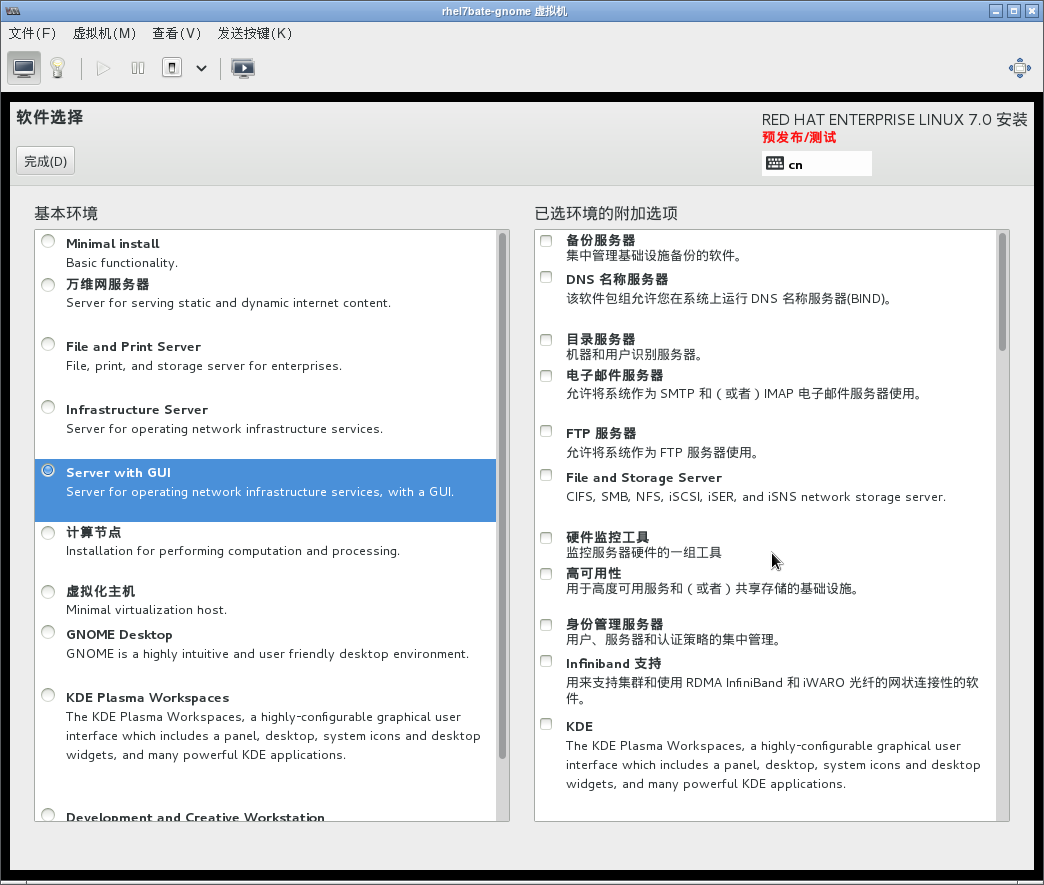Open virtual hardware details lightbulb
Viewport: 1044px width, 885px height.
click(58, 68)
